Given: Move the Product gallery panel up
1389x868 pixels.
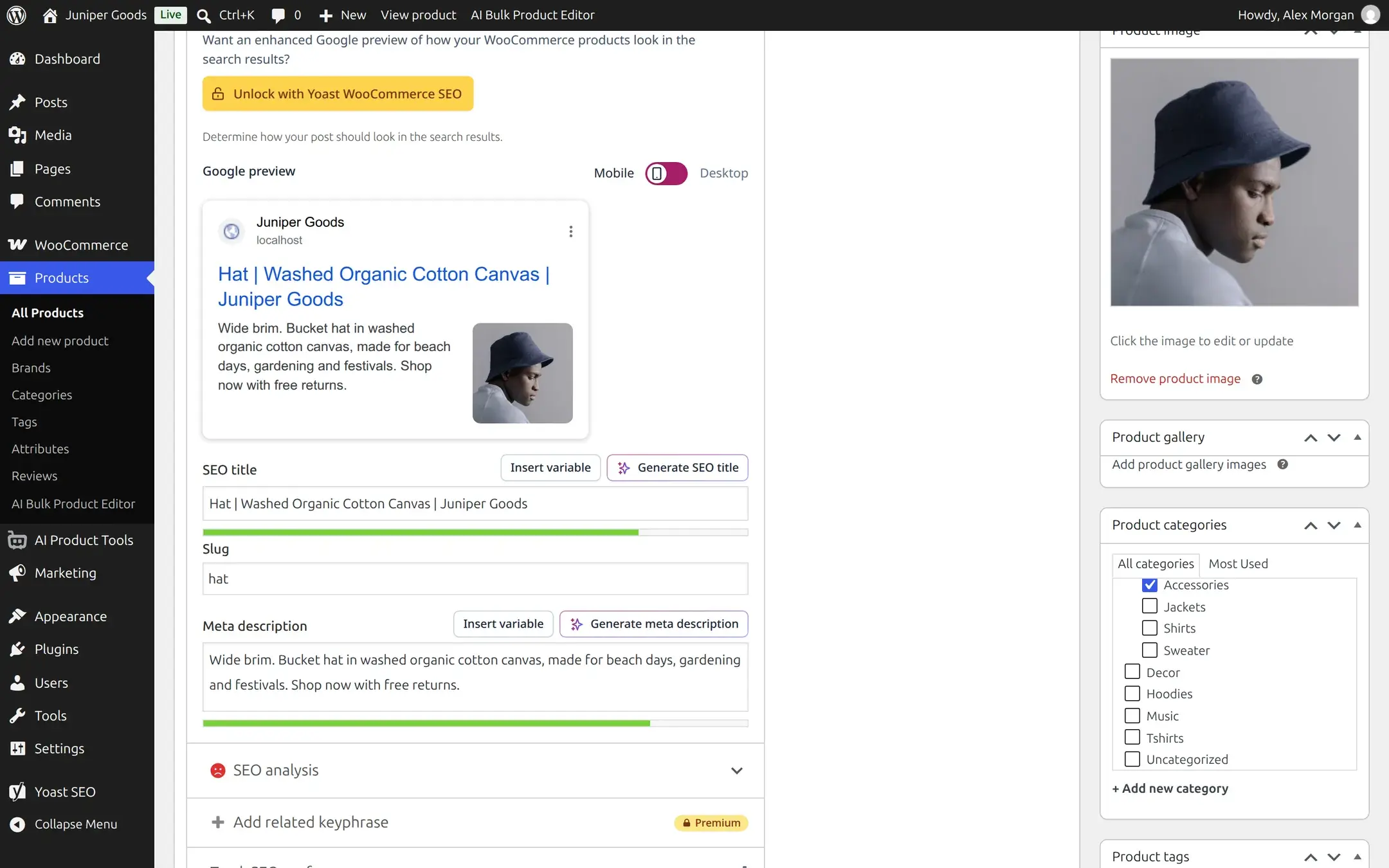Looking at the screenshot, I should coord(1311,438).
